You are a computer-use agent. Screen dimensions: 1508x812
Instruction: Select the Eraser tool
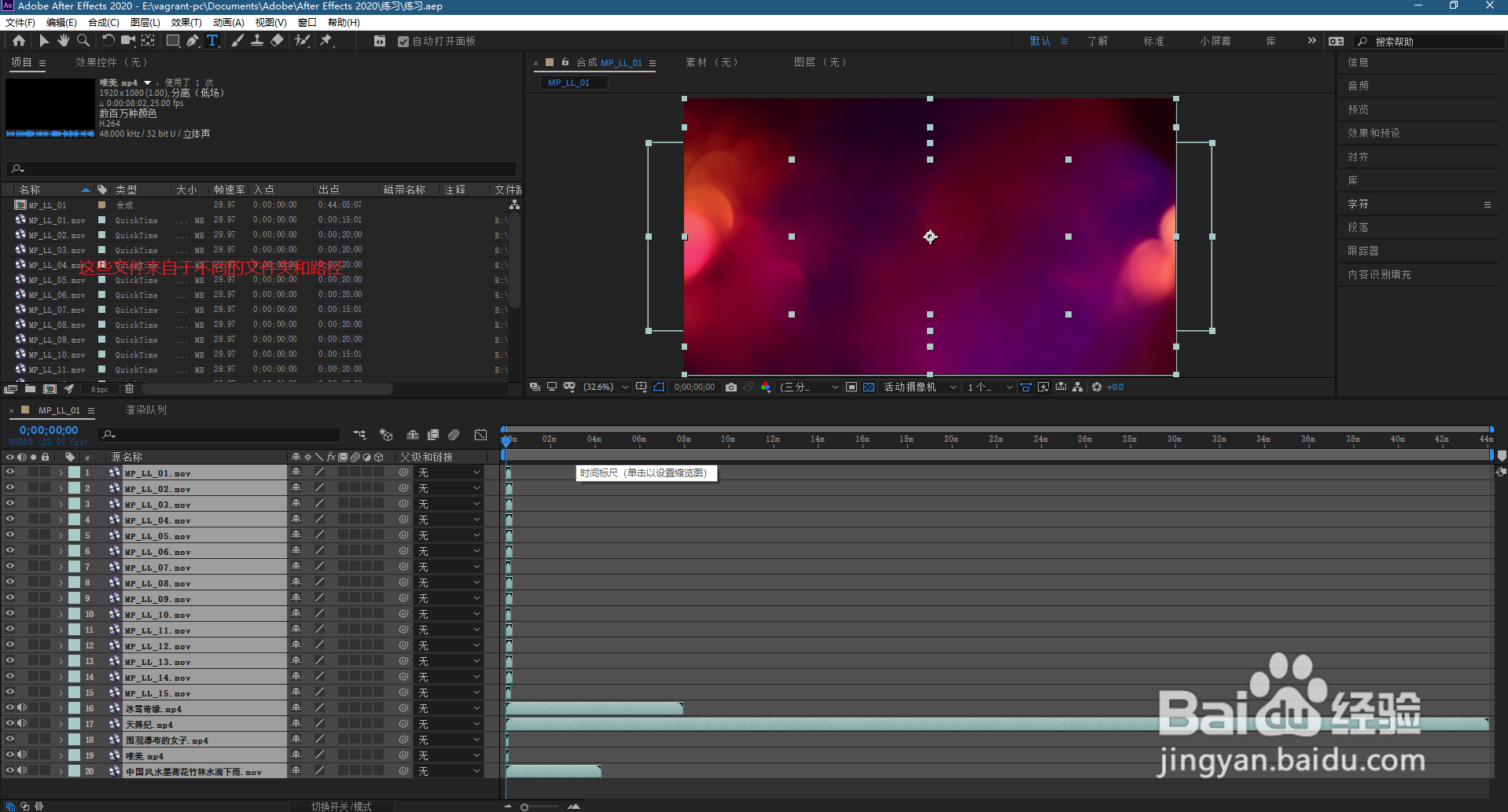(x=277, y=41)
